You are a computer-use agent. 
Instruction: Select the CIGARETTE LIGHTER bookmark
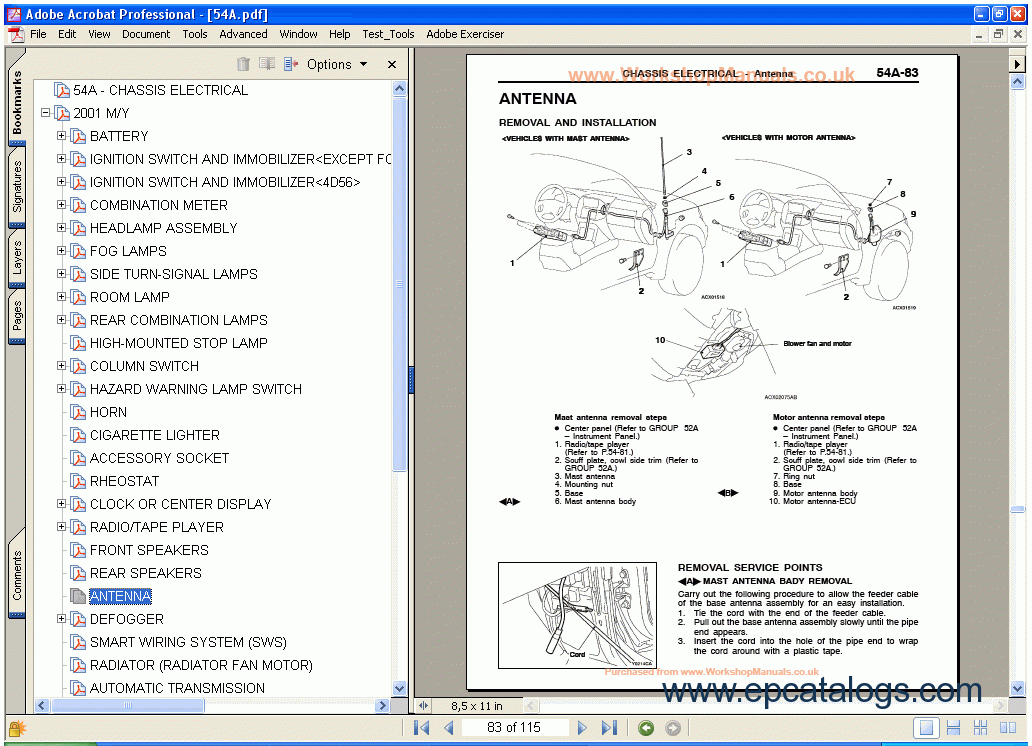[155, 435]
